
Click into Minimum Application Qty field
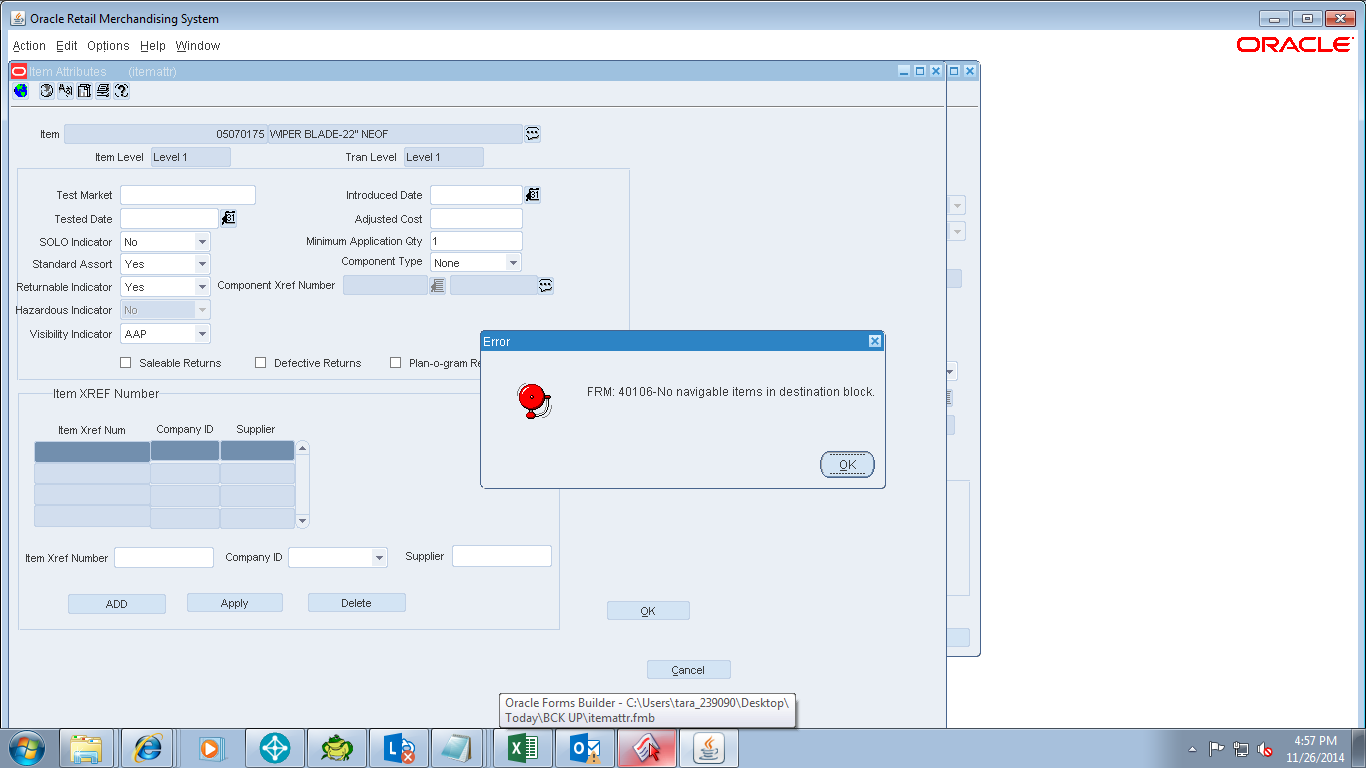pos(476,241)
